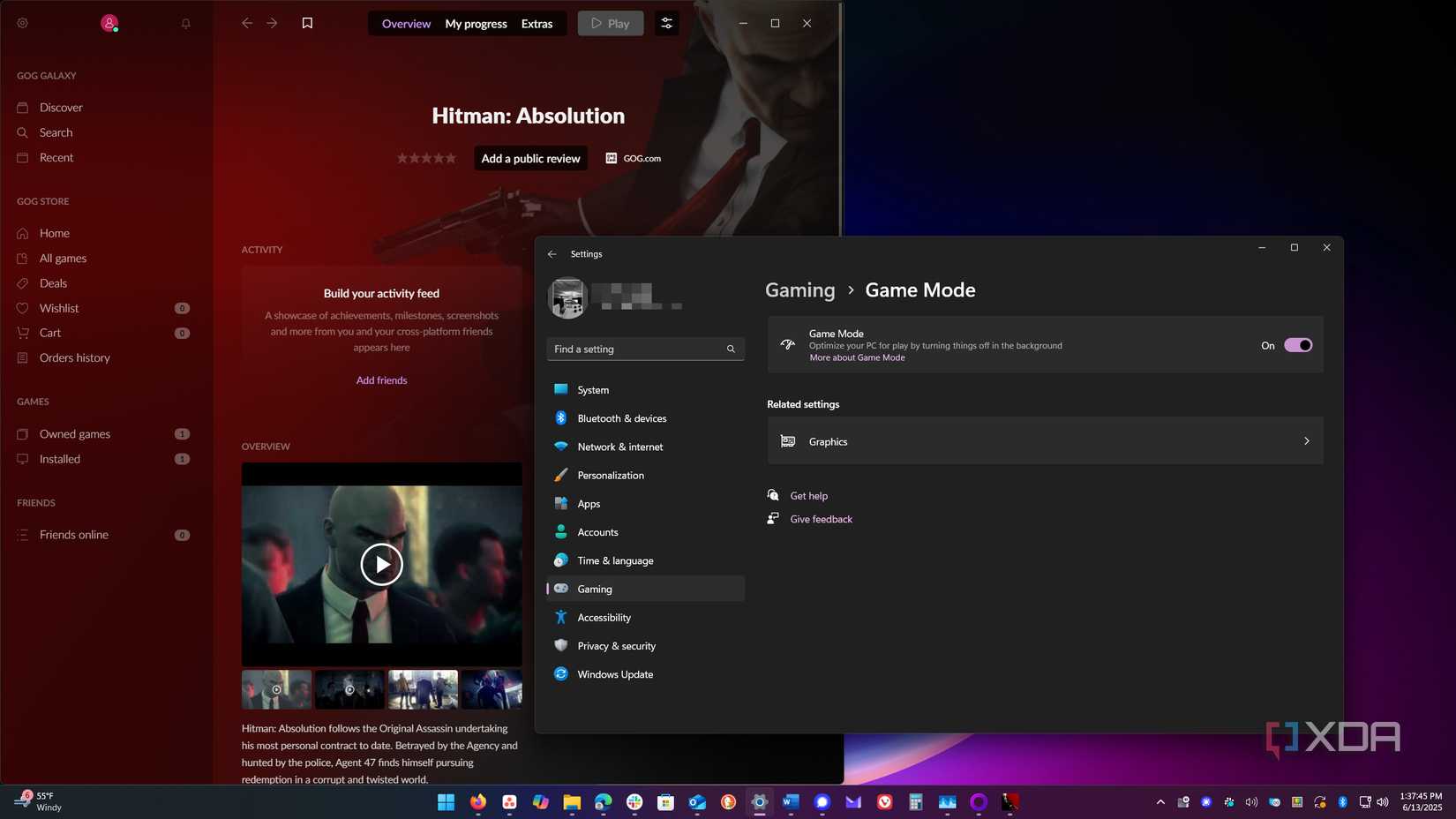Open game customization sliders icon next to Play
Screen dimensions: 1456x819
(667, 23)
